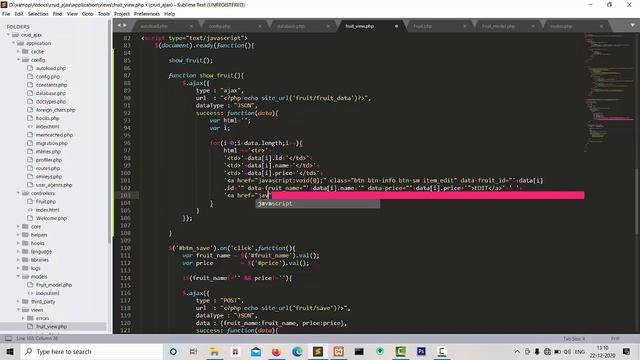640x360 pixels.
Task: Open network settings tray icon
Action: coord(547,351)
